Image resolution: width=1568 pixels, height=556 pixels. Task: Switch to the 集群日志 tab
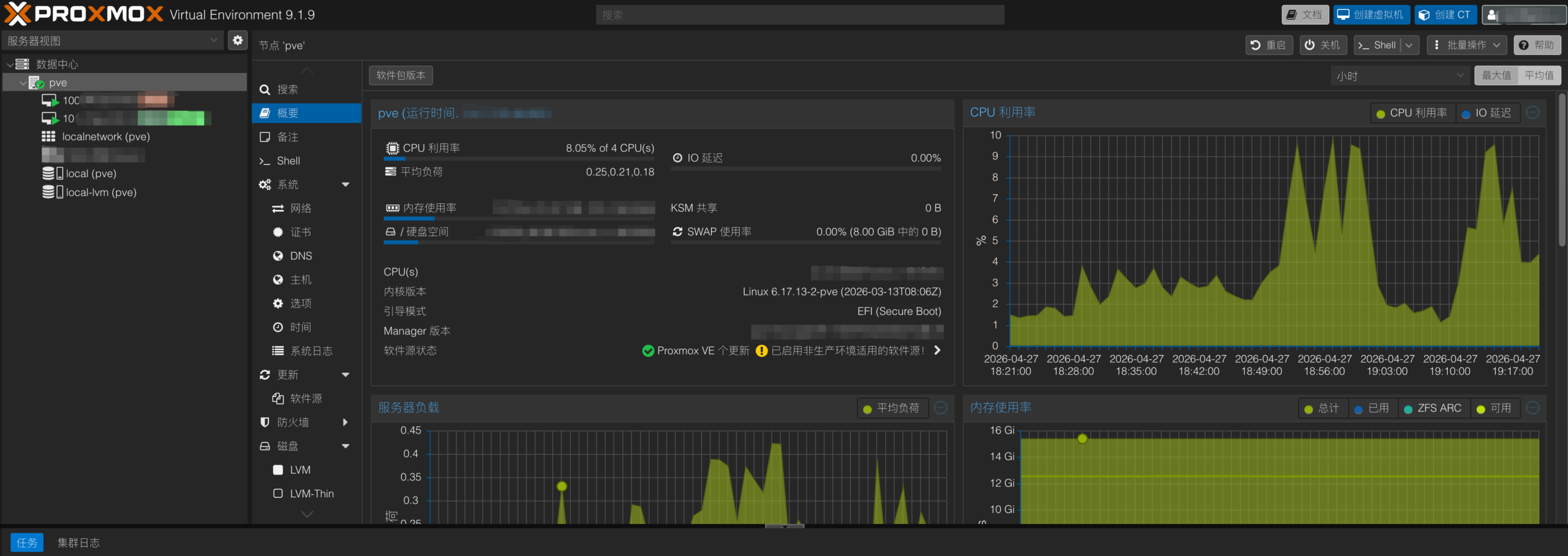[x=78, y=543]
